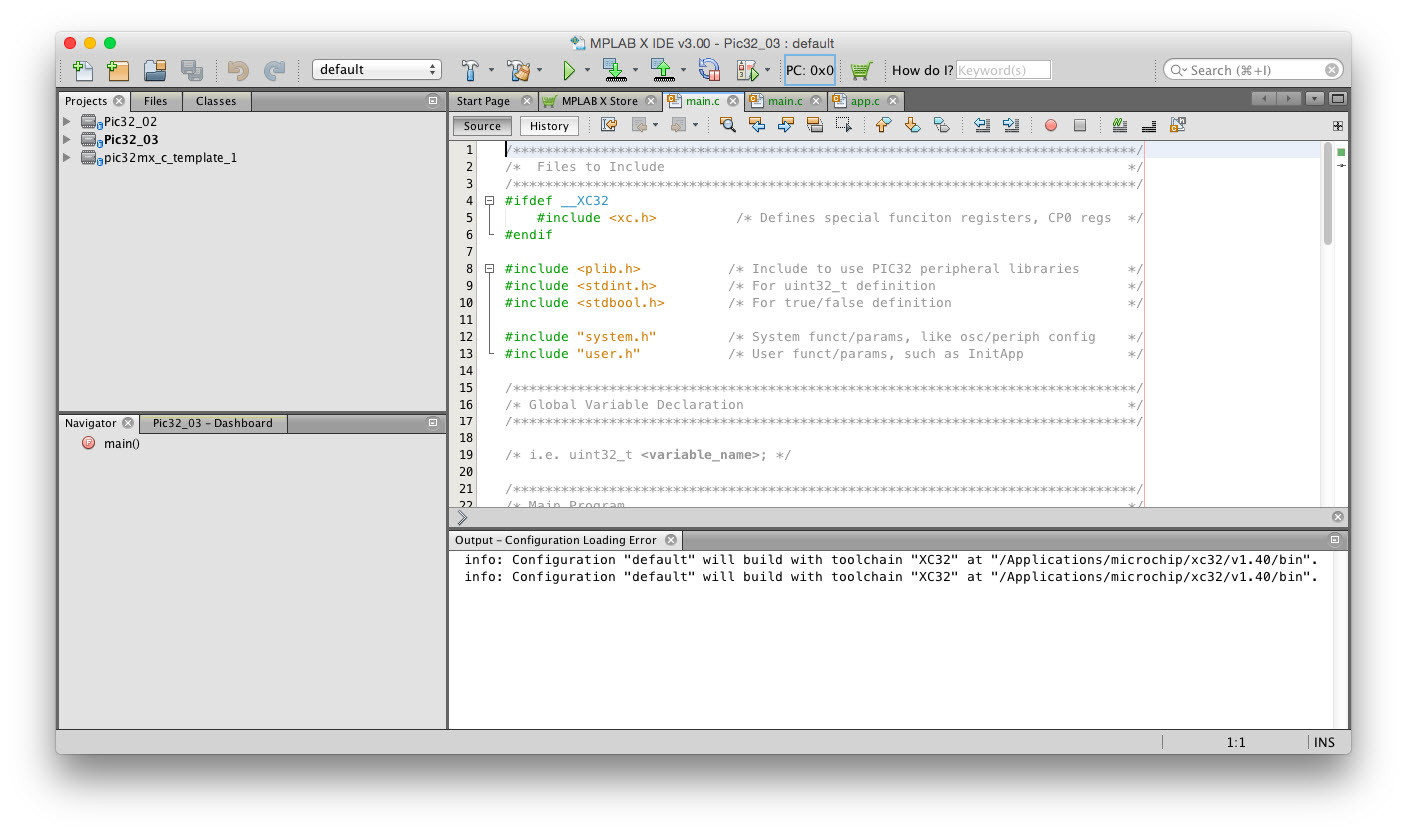Open the Pic32_03 – Dashboard tab
1408x835 pixels.
213,423
